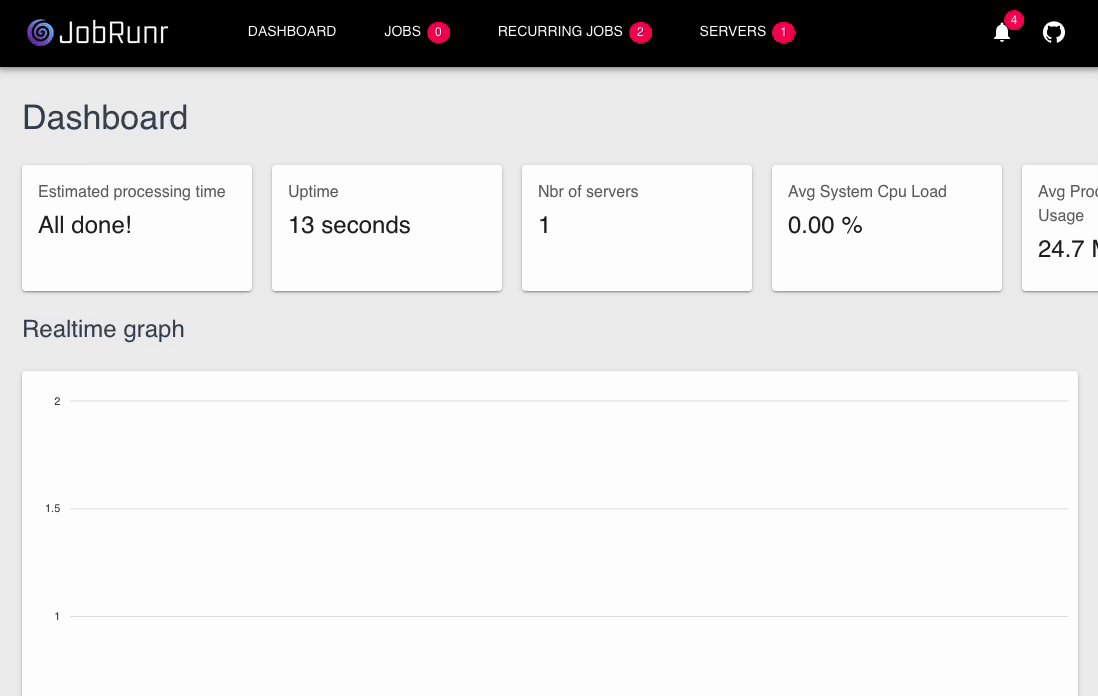Click the graph y-axis label 1.5
Image resolution: width=1098 pixels, height=696 pixels.
53,508
